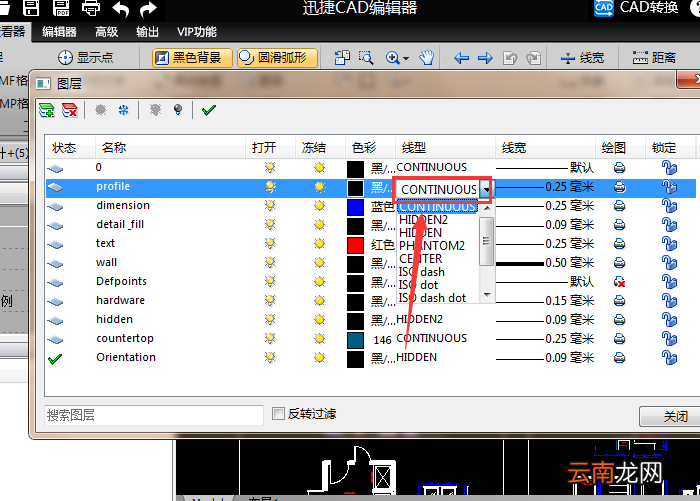700x501 pixels.
Task: Toggle the freeze sun for the detail_fill layer
Action: click(x=319, y=225)
